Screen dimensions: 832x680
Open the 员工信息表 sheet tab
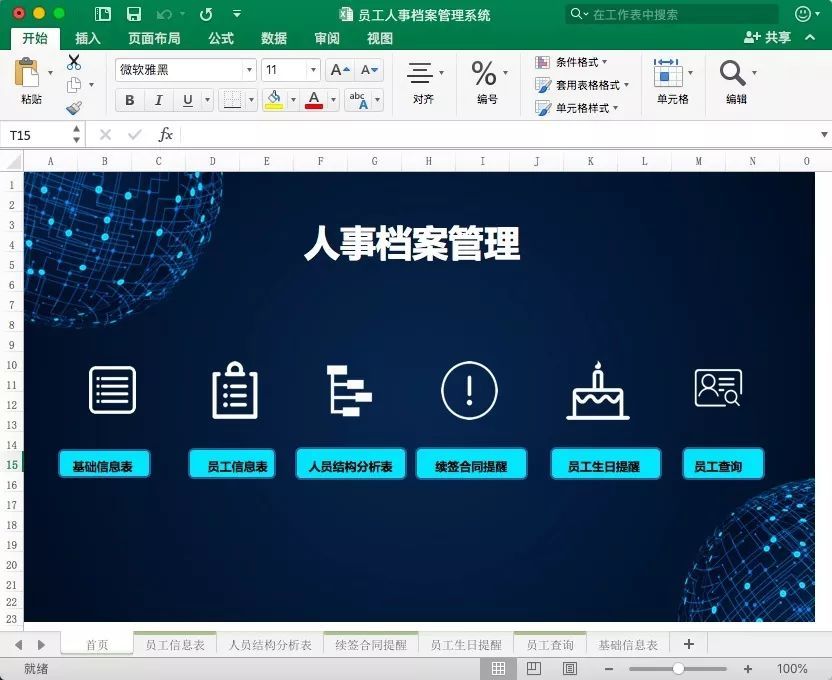(176, 644)
